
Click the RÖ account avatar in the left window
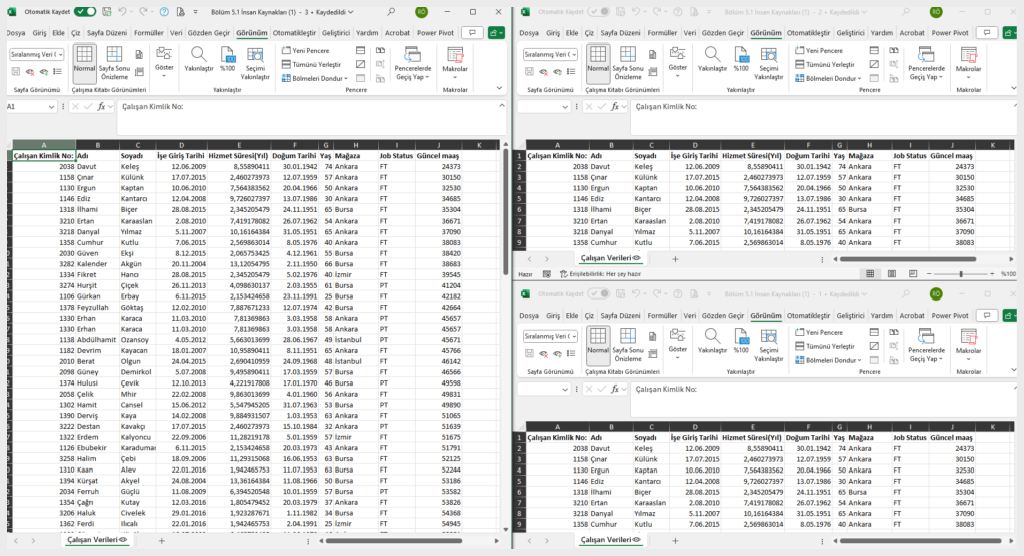(422, 12)
